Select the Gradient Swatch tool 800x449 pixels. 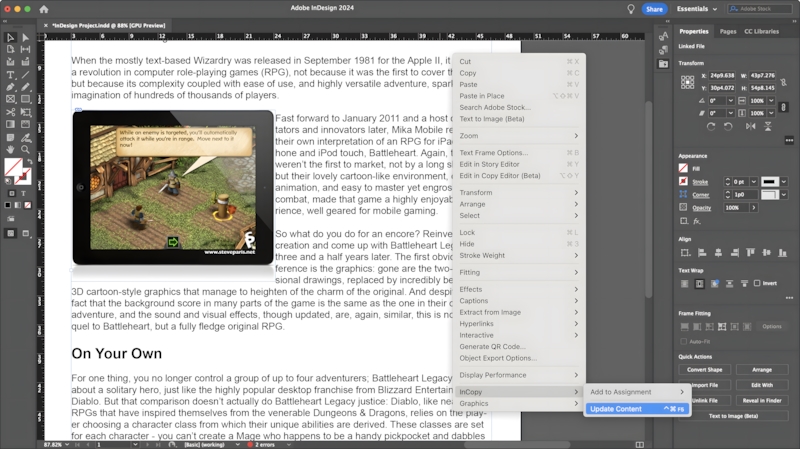(10, 124)
